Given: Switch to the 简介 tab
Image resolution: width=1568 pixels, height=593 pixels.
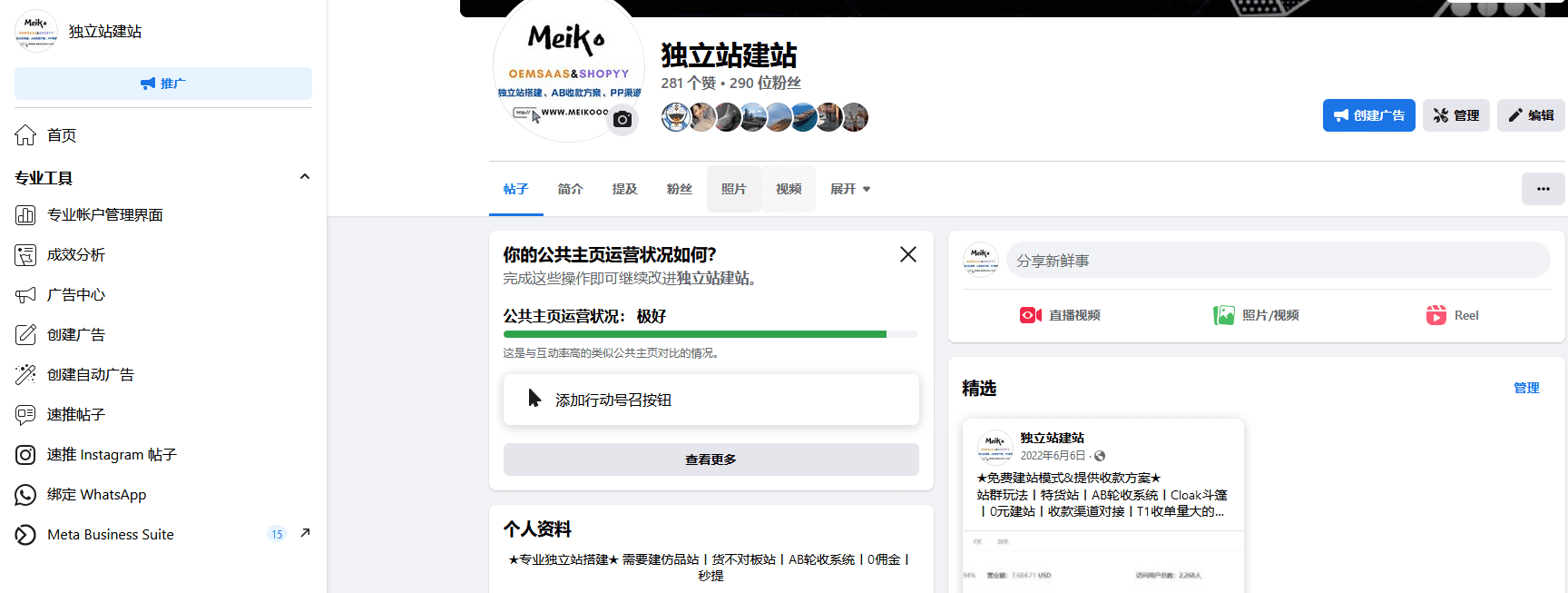Looking at the screenshot, I should (571, 189).
